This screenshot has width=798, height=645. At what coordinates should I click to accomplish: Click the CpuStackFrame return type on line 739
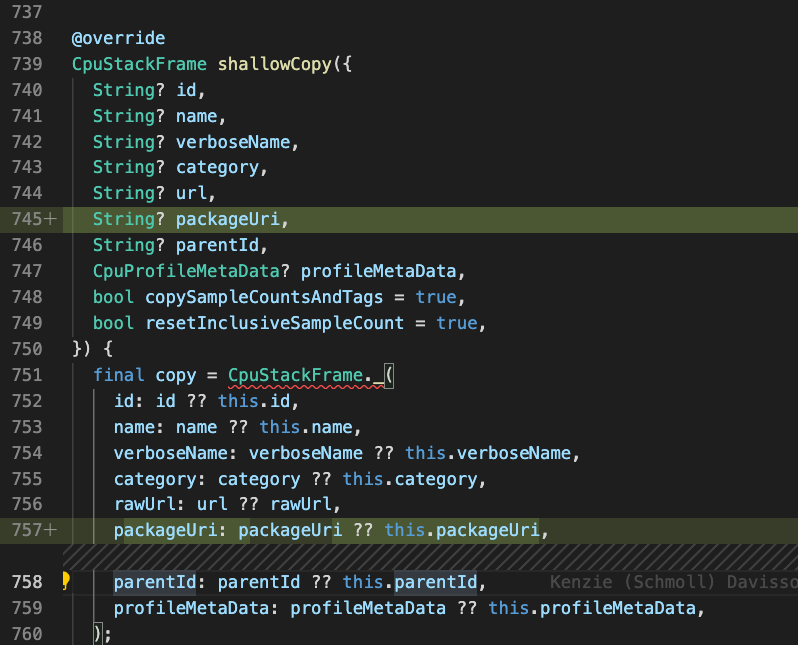click(x=139, y=64)
